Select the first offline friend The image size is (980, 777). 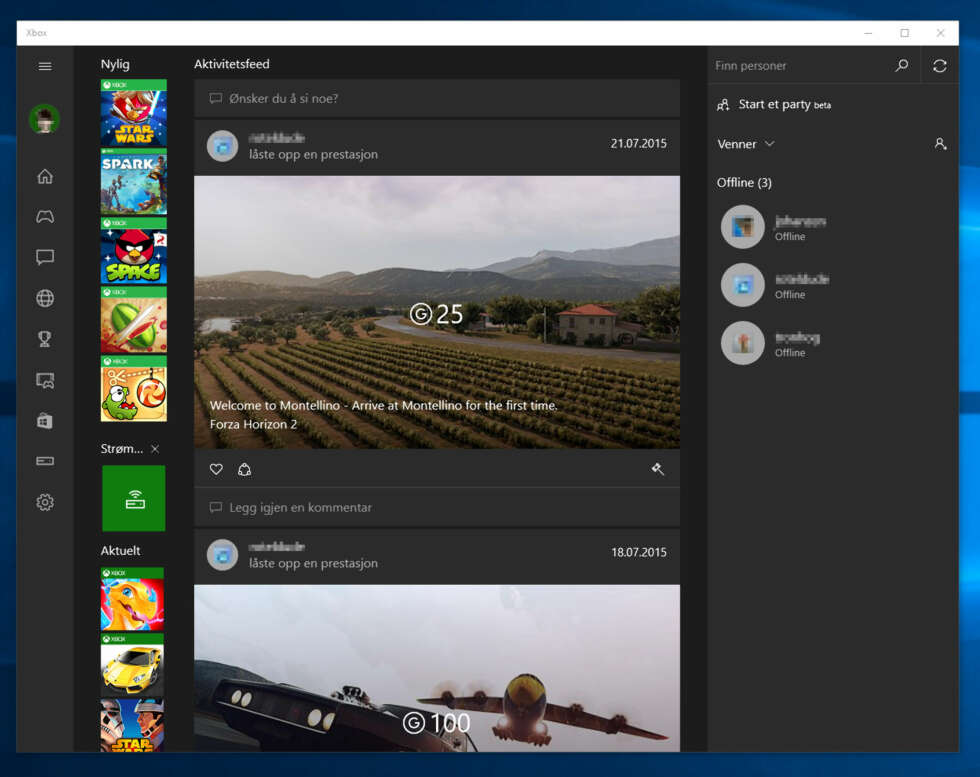click(x=774, y=227)
